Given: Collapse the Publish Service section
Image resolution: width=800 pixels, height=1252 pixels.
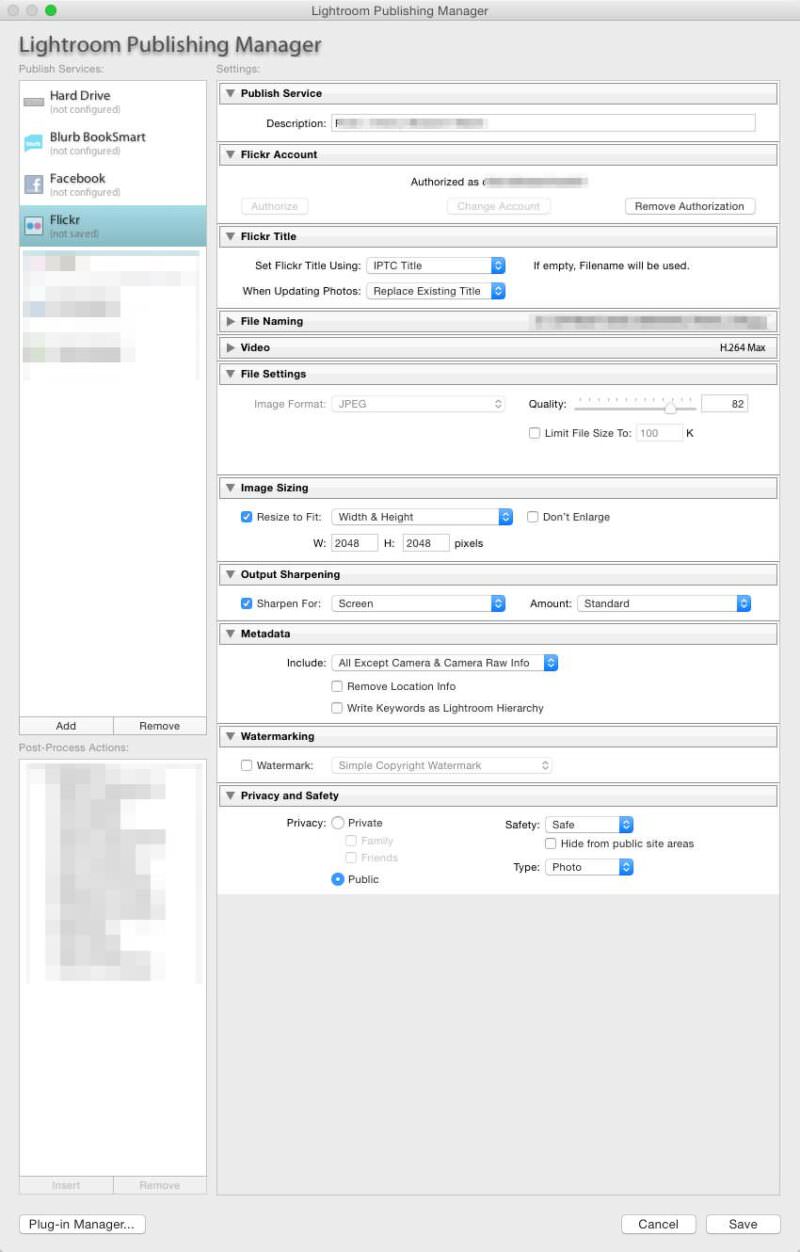Looking at the screenshot, I should click(230, 94).
